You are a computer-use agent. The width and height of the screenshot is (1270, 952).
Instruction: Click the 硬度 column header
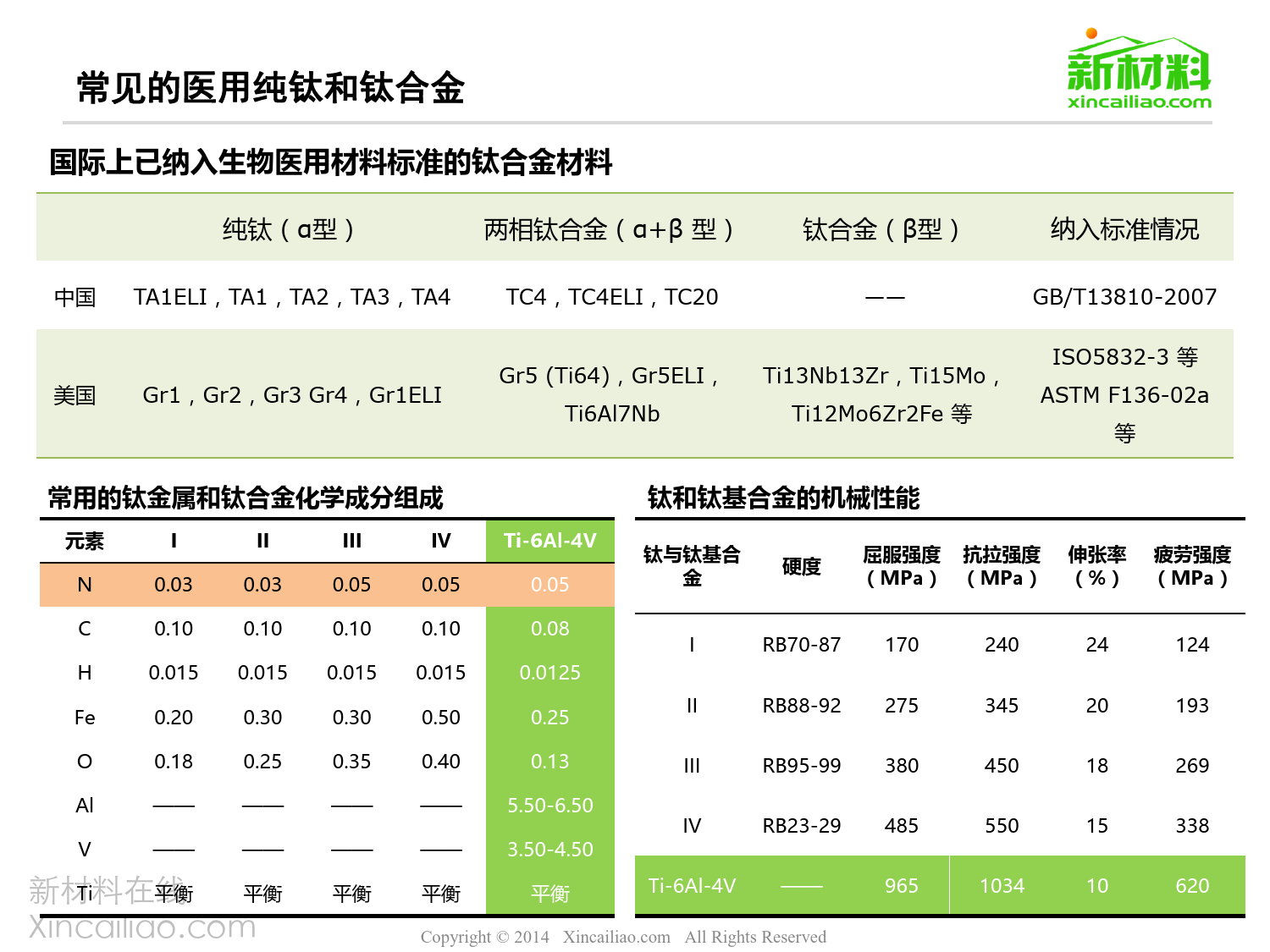pos(802,566)
